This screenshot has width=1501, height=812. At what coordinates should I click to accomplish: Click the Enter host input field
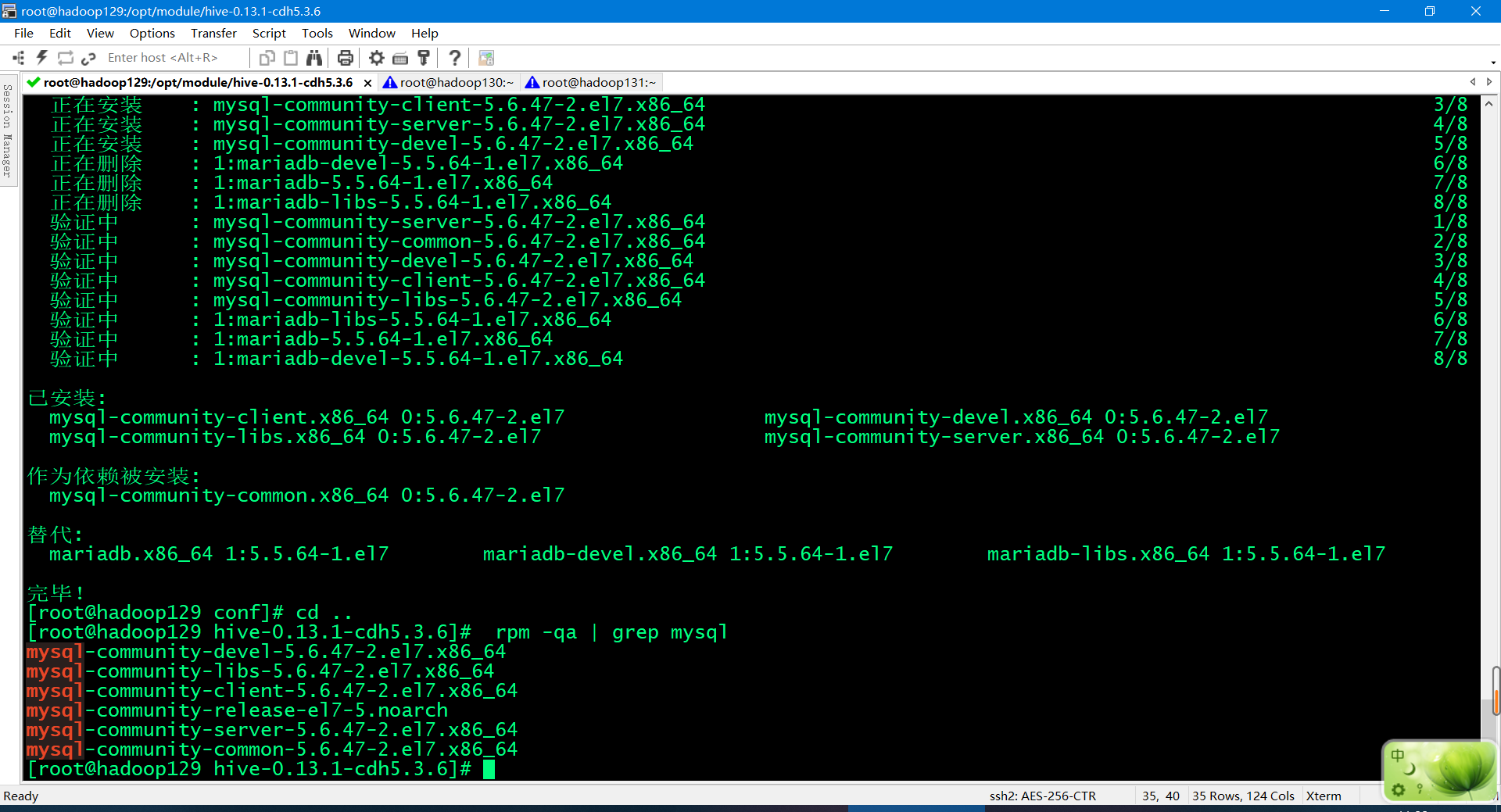pyautogui.click(x=174, y=58)
